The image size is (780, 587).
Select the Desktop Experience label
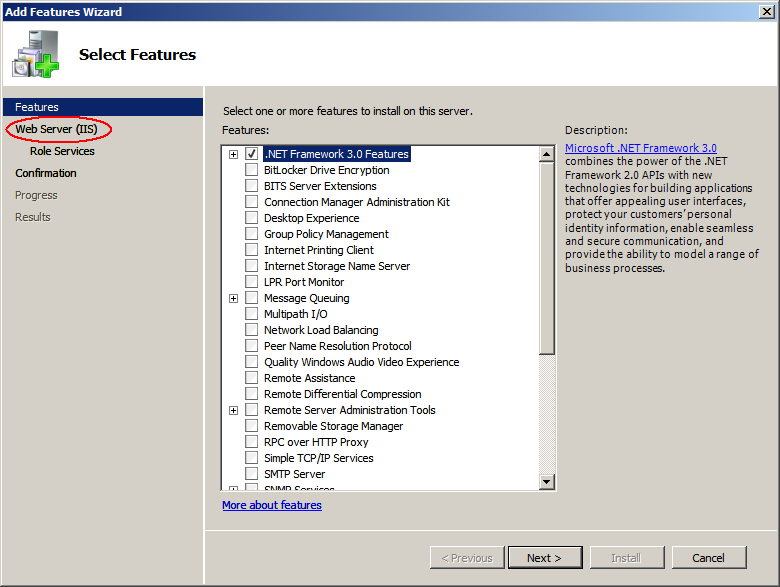311,218
